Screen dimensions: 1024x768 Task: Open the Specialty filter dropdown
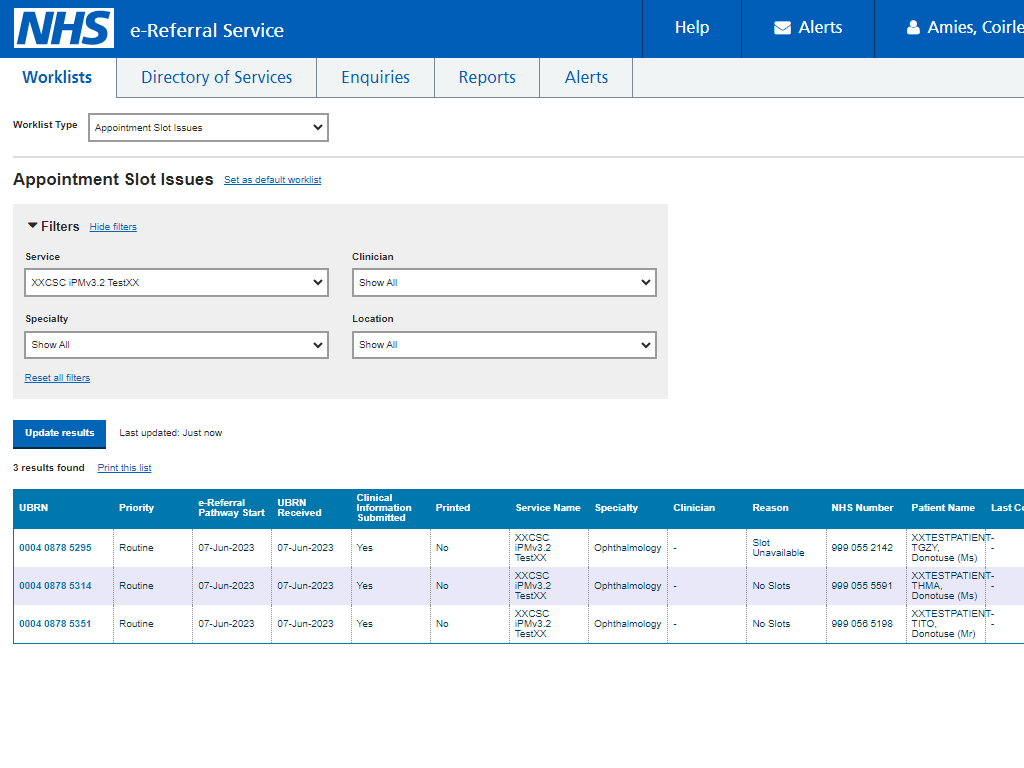tap(176, 345)
